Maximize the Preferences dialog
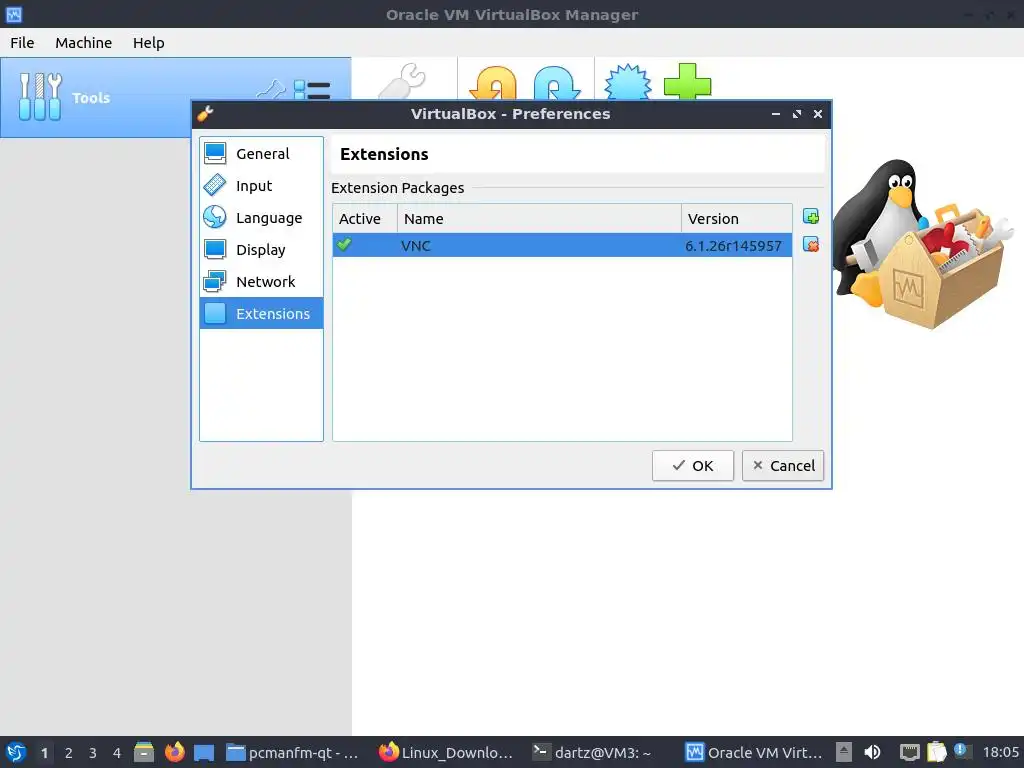 click(797, 114)
